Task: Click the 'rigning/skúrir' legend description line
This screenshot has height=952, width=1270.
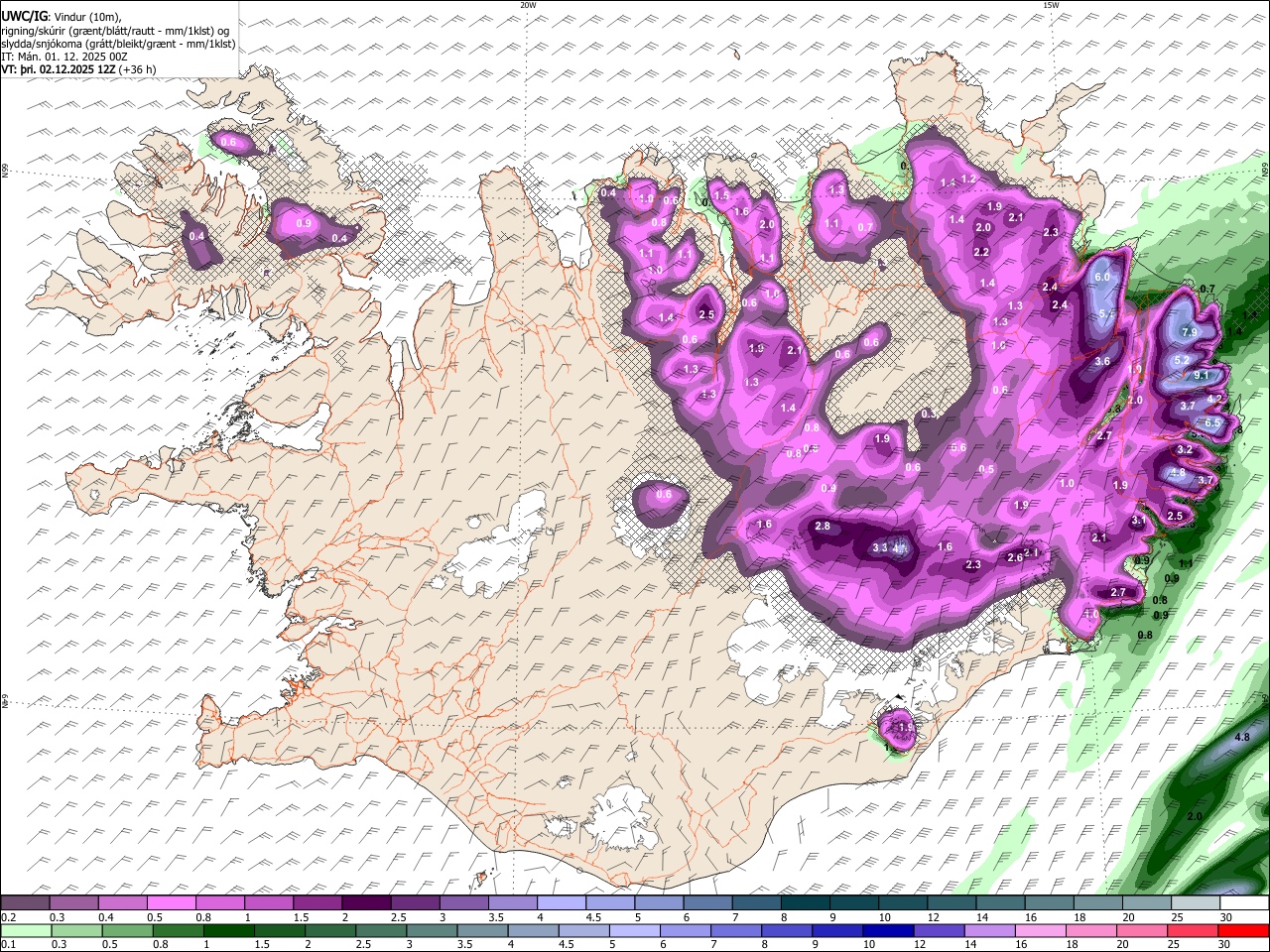Action: click(115, 30)
